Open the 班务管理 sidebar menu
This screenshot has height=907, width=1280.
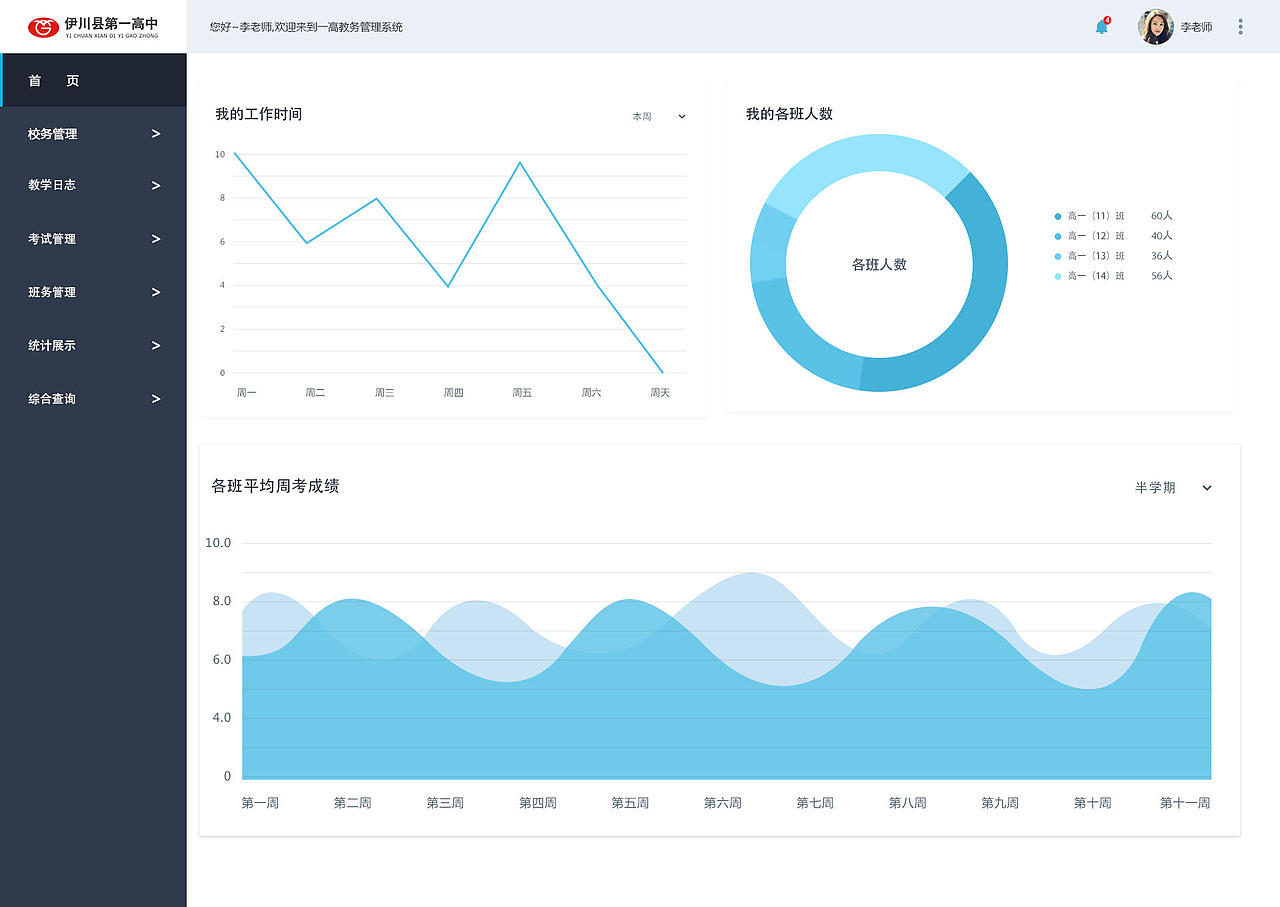[x=93, y=292]
